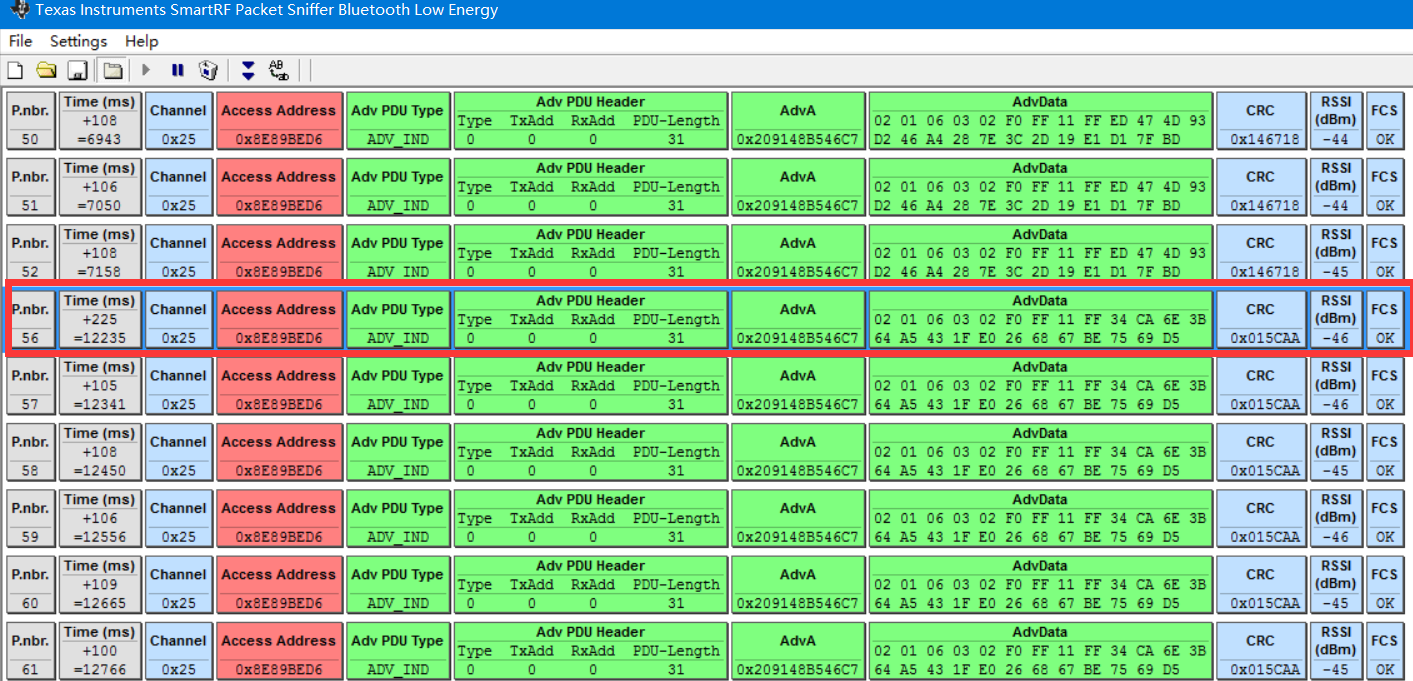Click the AdvA cell in packet 51 row
The width and height of the screenshot is (1413, 681).
[798, 186]
